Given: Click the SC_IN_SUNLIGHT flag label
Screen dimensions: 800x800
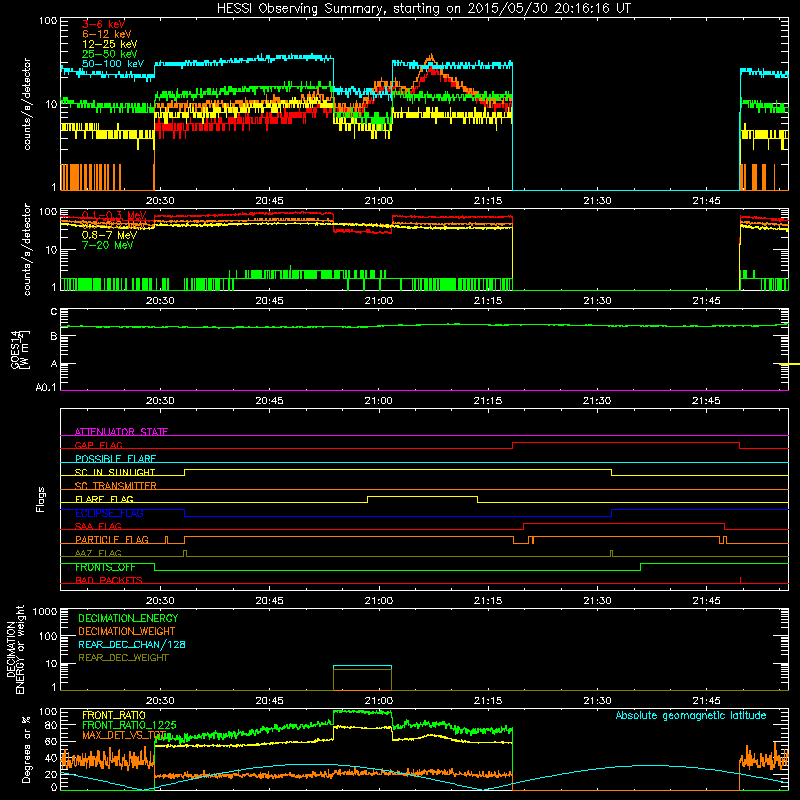Looking at the screenshot, I should point(115,472).
